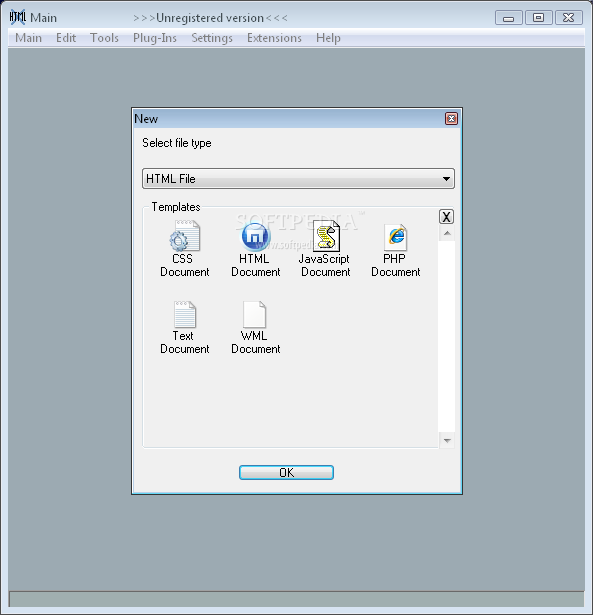Open the Extensions menu
593x615 pixels.
pyautogui.click(x=274, y=38)
